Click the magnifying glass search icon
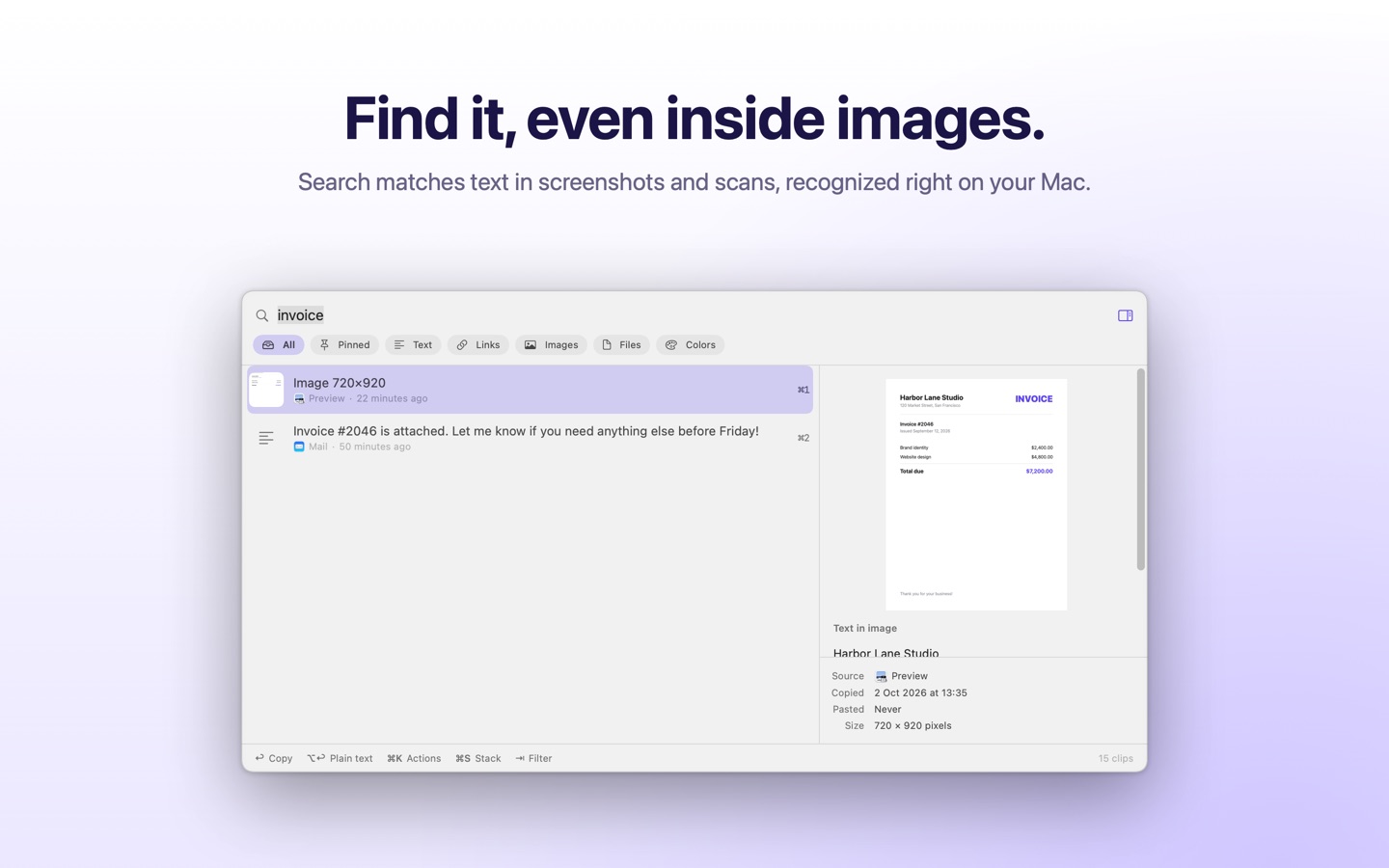1389x868 pixels. coord(261,315)
